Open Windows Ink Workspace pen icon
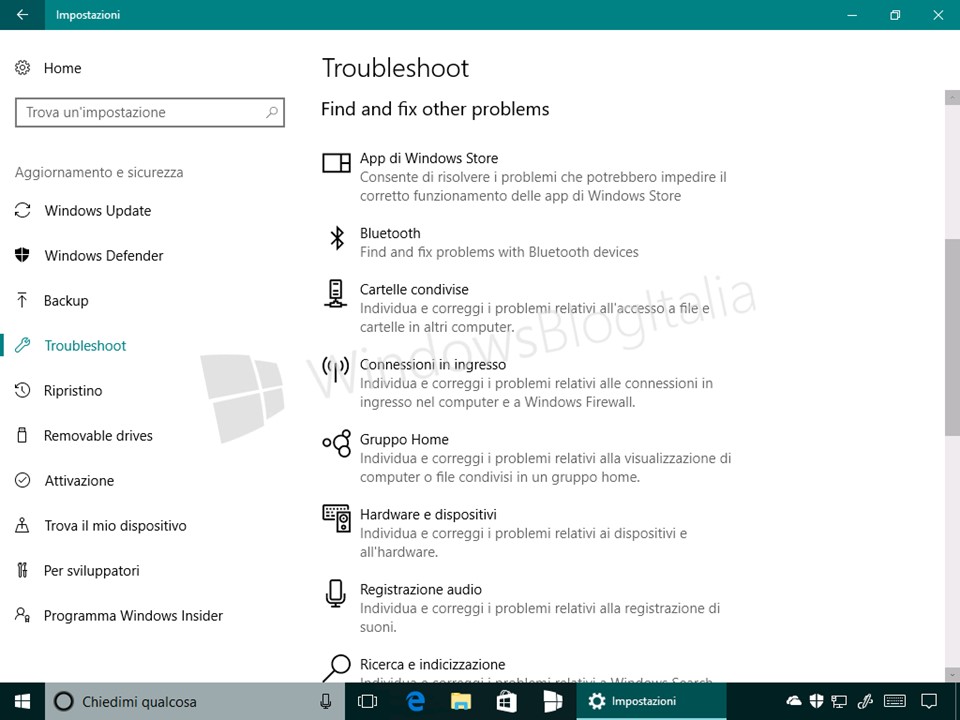The image size is (960, 720). tap(864, 700)
